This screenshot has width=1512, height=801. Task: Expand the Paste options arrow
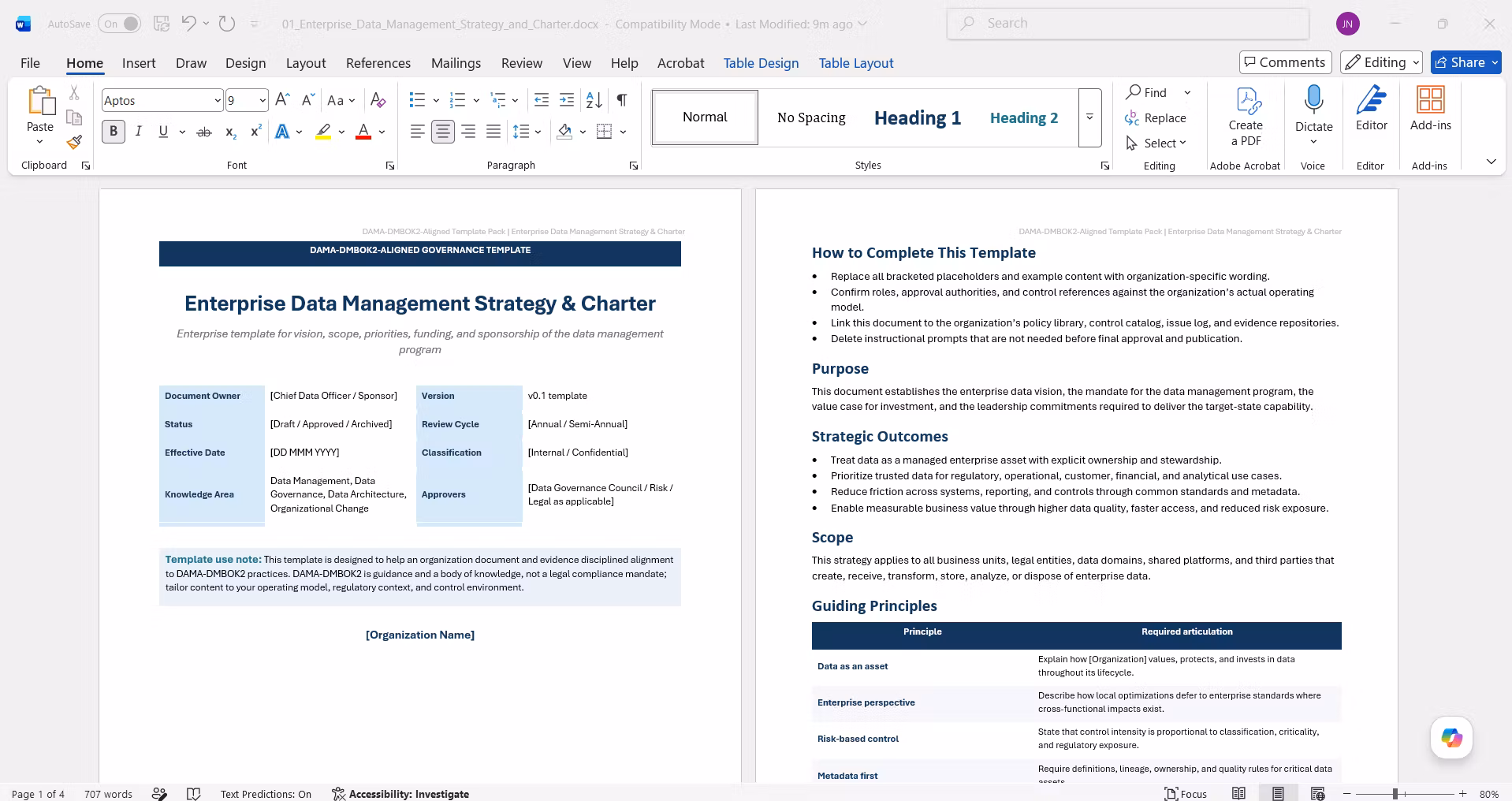click(39, 142)
